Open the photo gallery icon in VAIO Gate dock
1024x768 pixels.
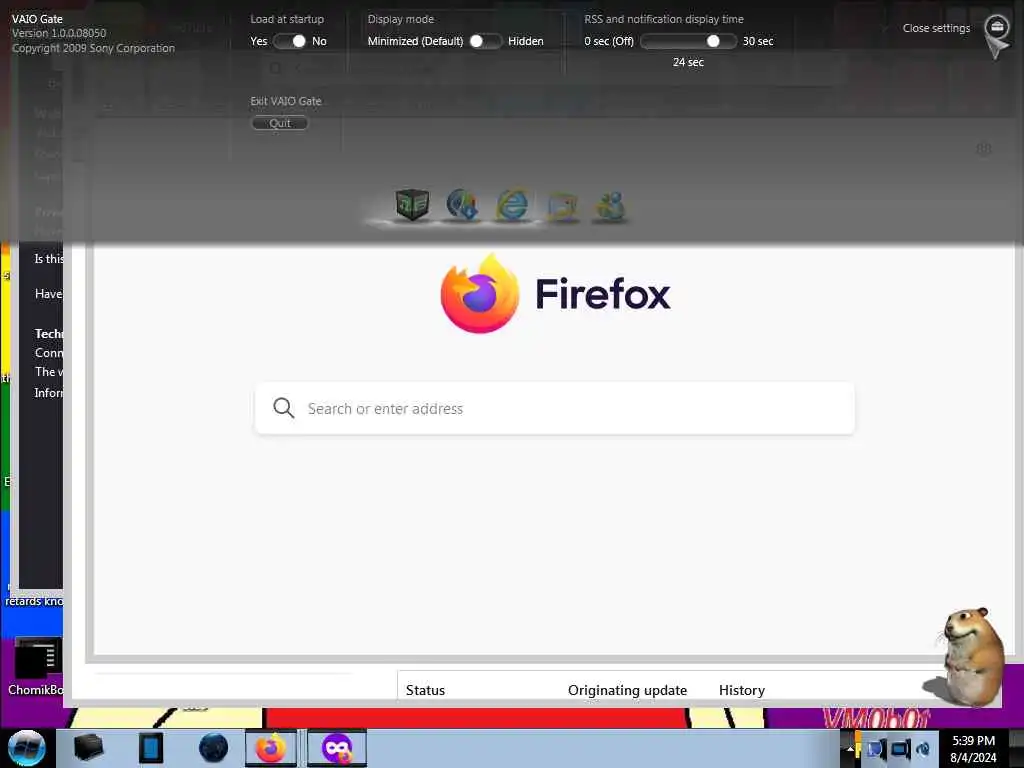click(562, 206)
